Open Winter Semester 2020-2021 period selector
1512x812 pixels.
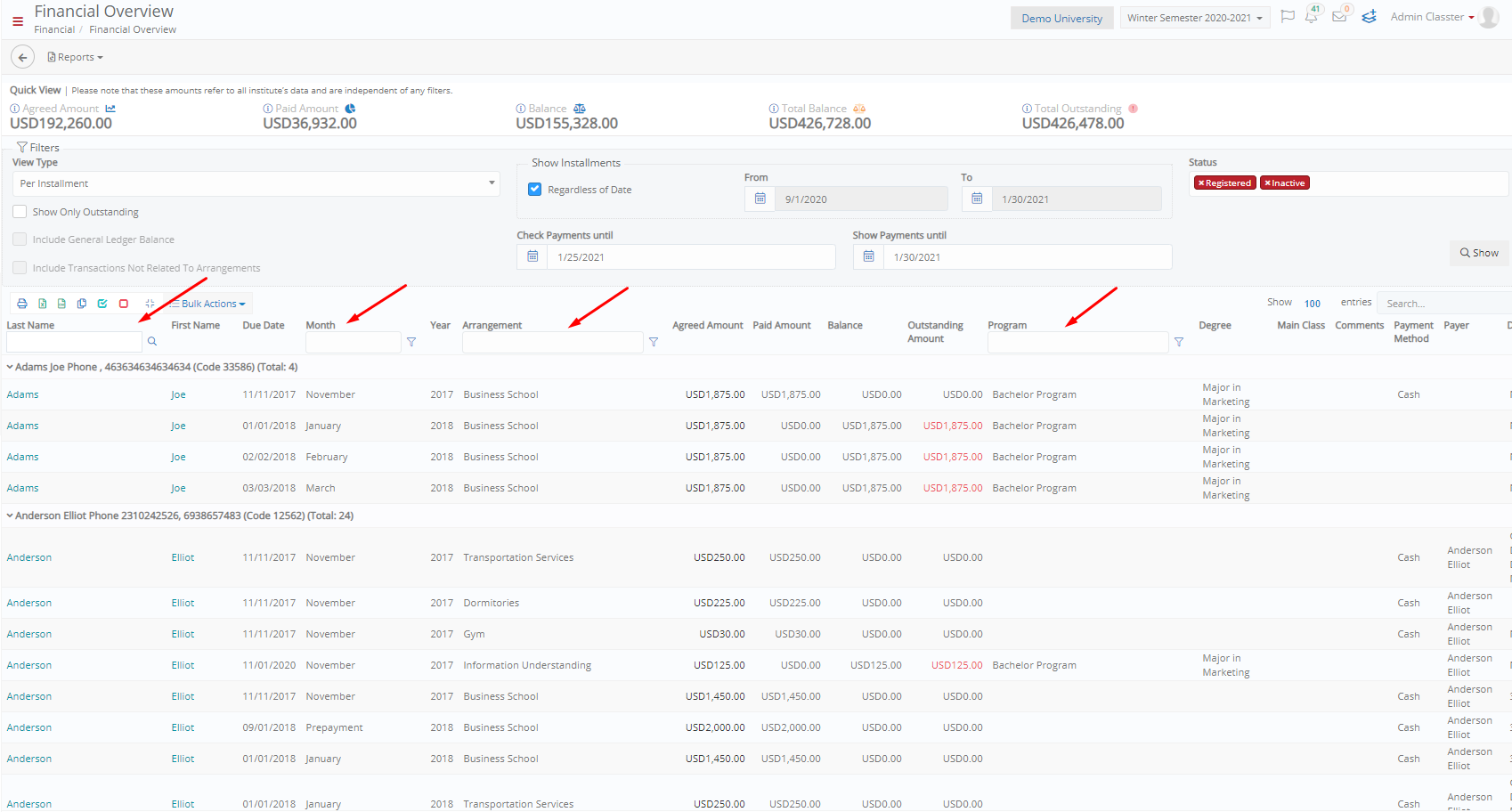(1195, 18)
